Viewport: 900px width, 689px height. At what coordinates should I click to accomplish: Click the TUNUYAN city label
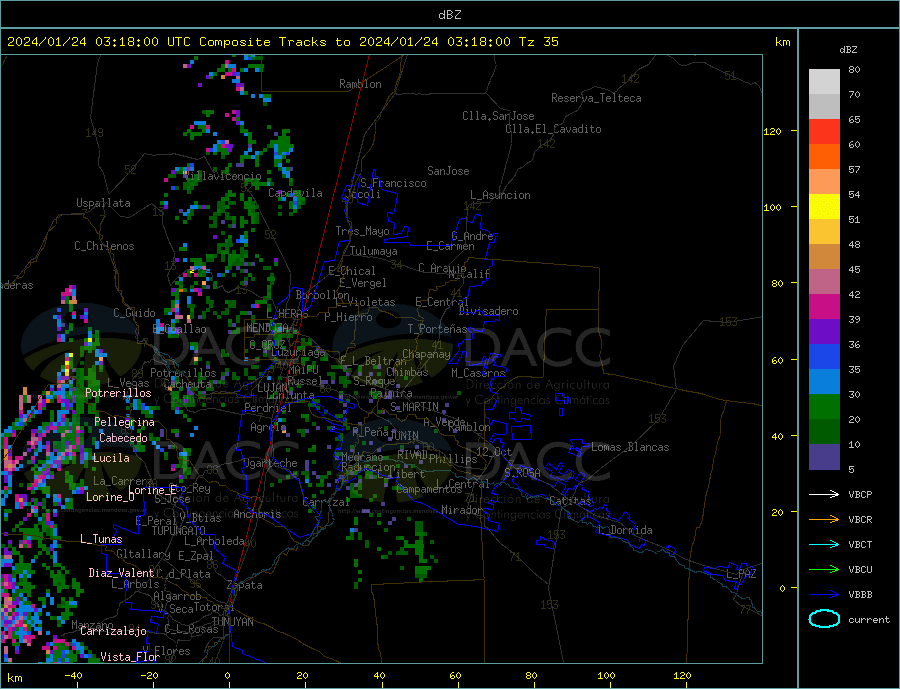(232, 622)
